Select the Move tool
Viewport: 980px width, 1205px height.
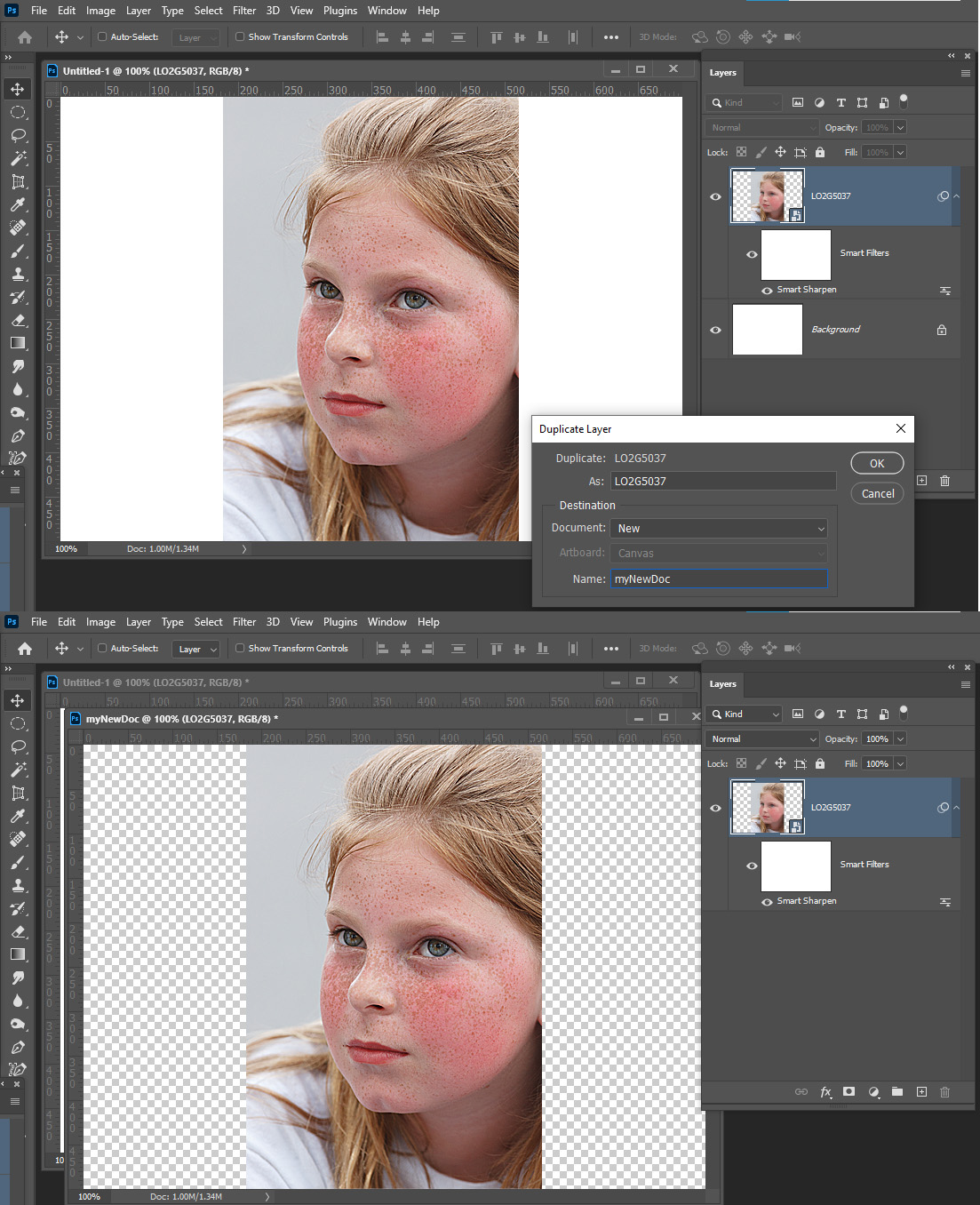[18, 88]
